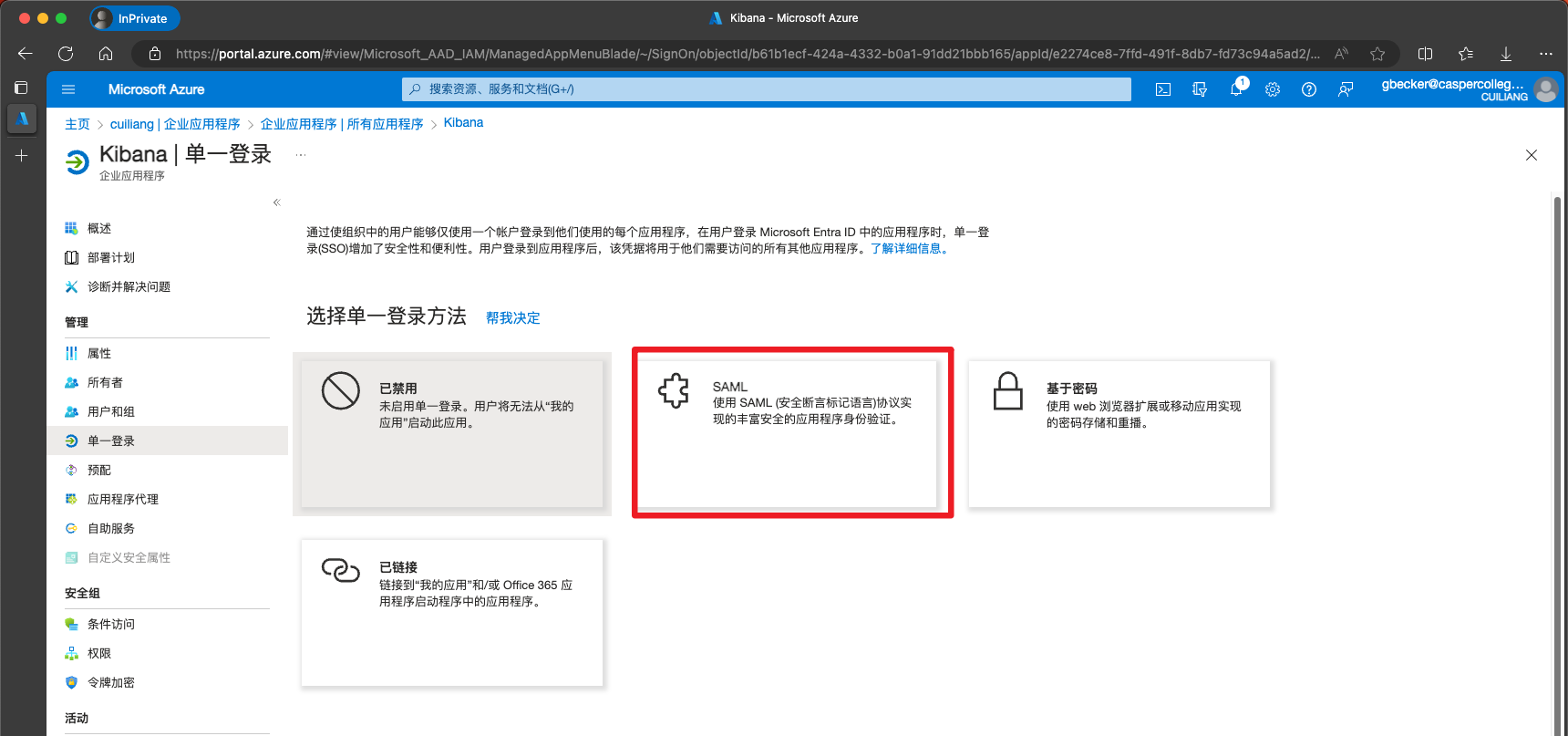Viewport: 1568px width, 736px height.
Task: Click the vertical scrollbar on the right
Action: [1557, 465]
